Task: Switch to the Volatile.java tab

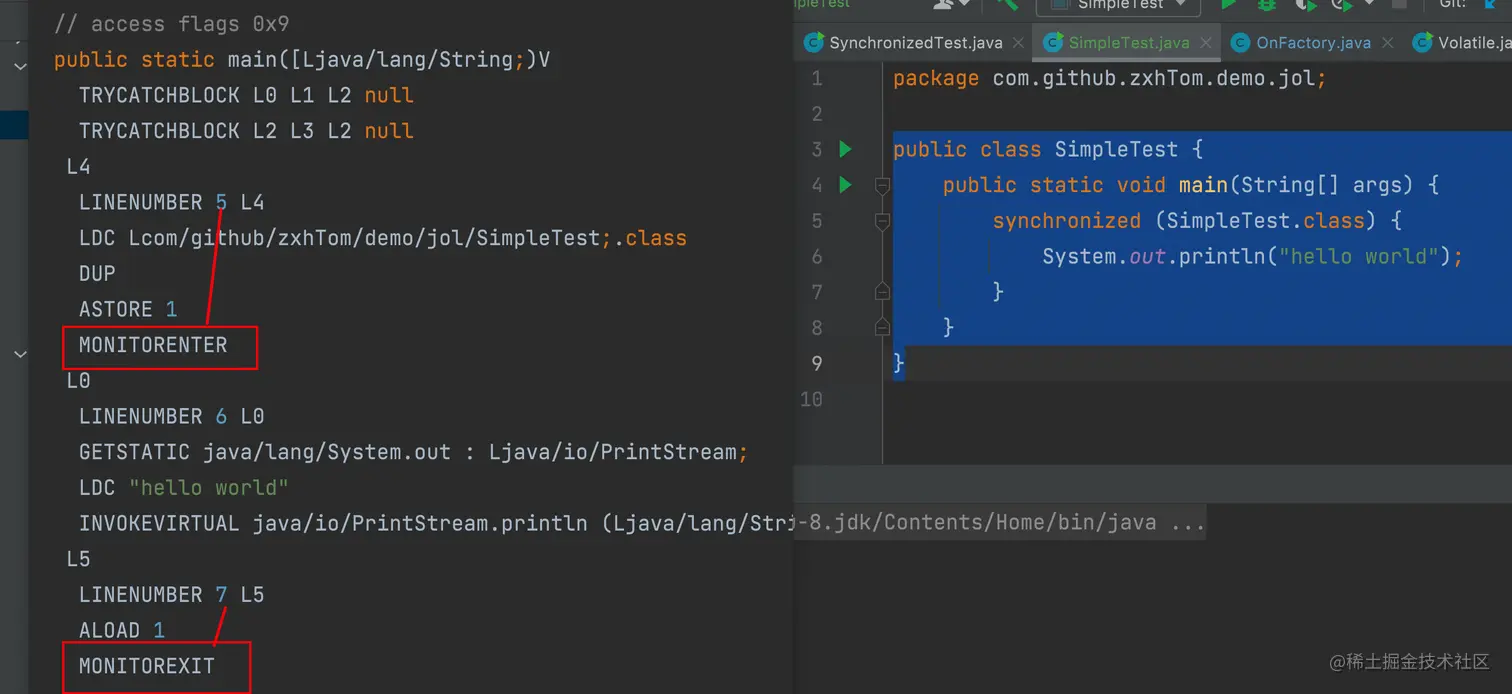Action: click(x=1461, y=43)
